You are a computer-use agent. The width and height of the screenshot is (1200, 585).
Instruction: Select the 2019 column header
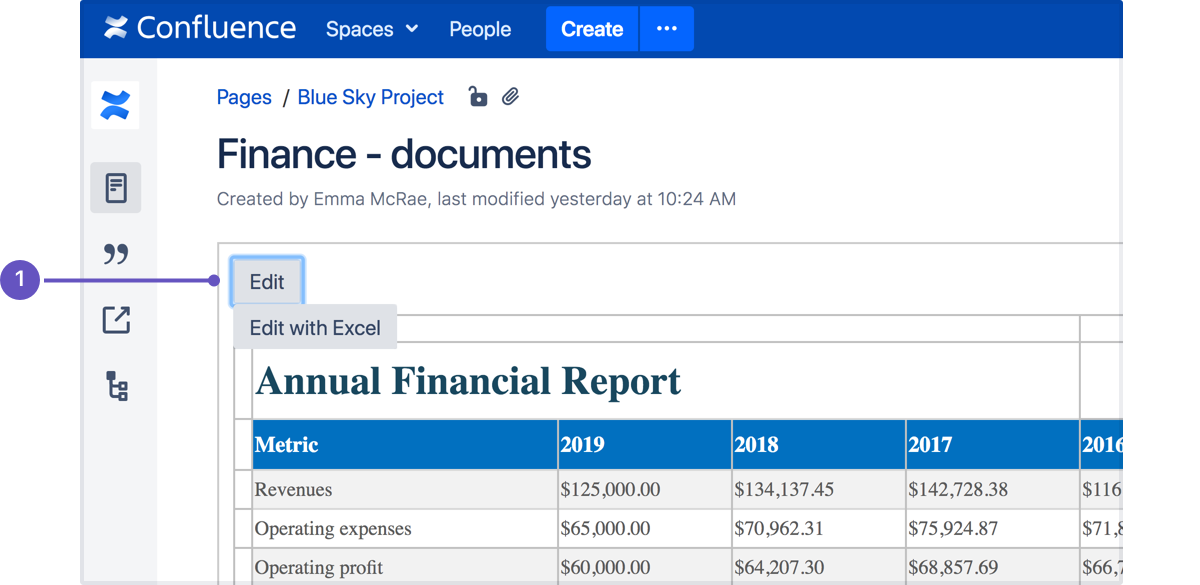point(645,445)
